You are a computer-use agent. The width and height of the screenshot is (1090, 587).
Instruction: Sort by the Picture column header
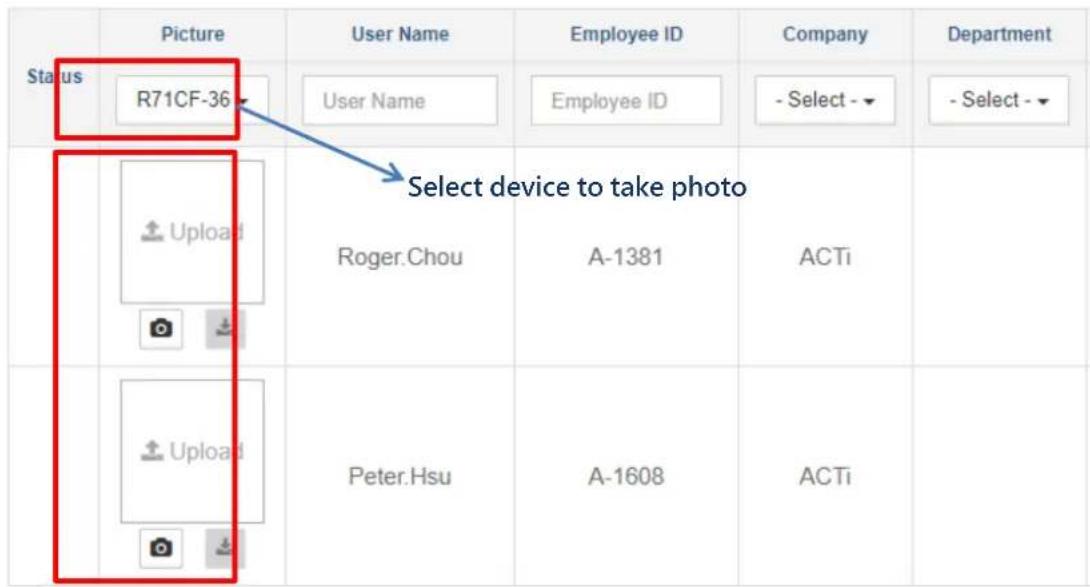pos(193,34)
